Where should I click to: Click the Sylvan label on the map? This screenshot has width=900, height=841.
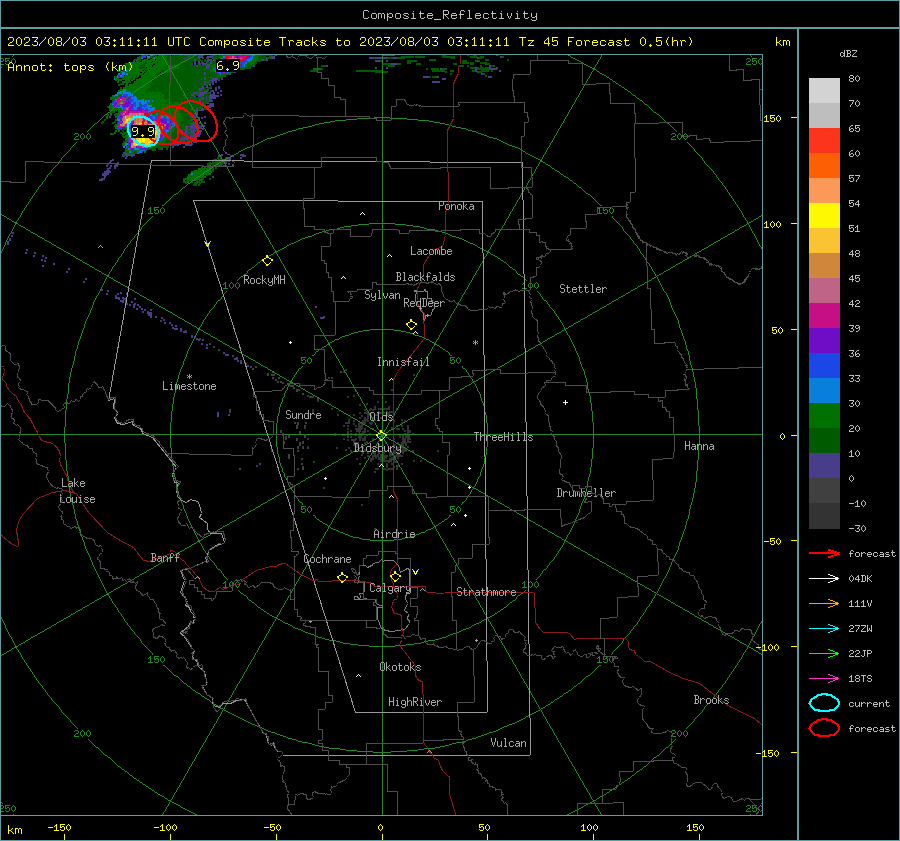[382, 295]
